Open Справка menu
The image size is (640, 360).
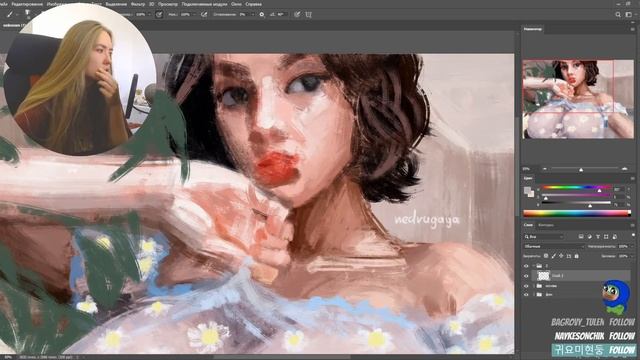coord(253,4)
